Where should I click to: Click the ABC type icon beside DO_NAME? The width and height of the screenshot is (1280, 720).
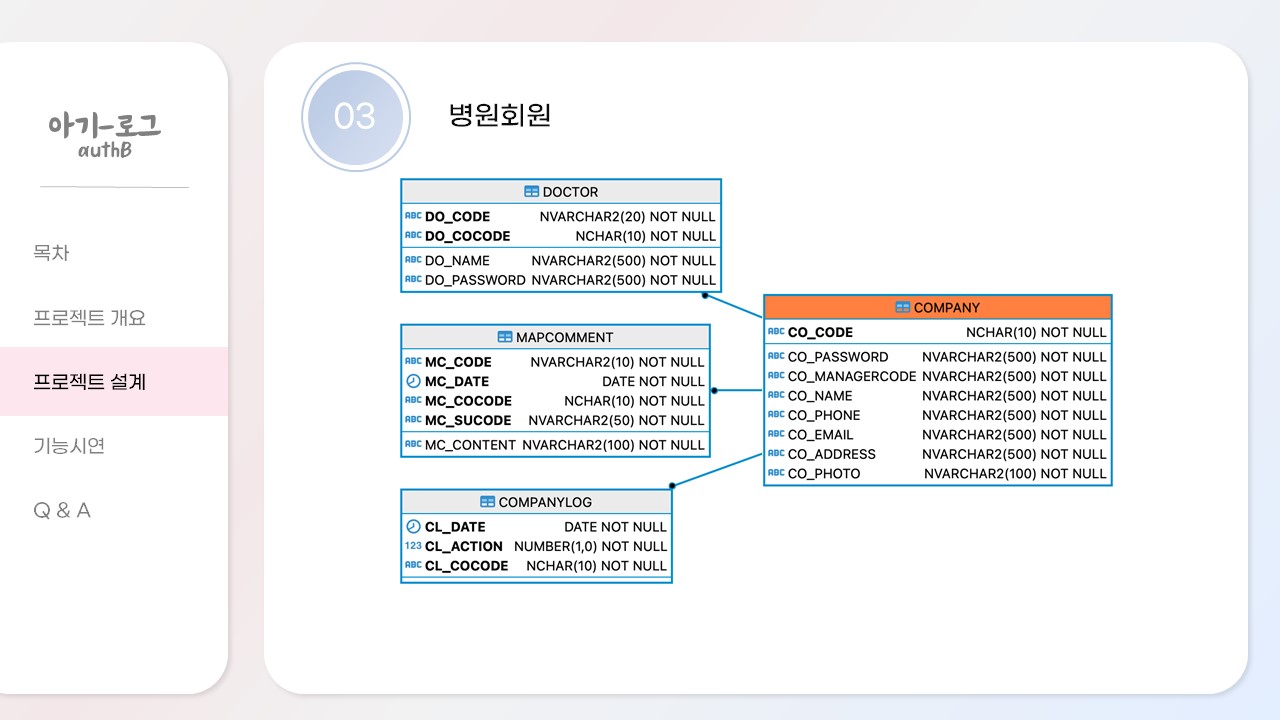(x=413, y=260)
